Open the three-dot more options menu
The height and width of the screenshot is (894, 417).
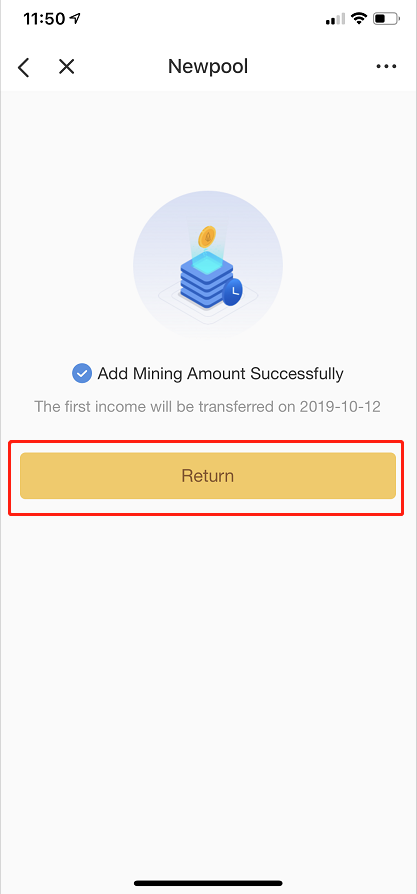386,67
